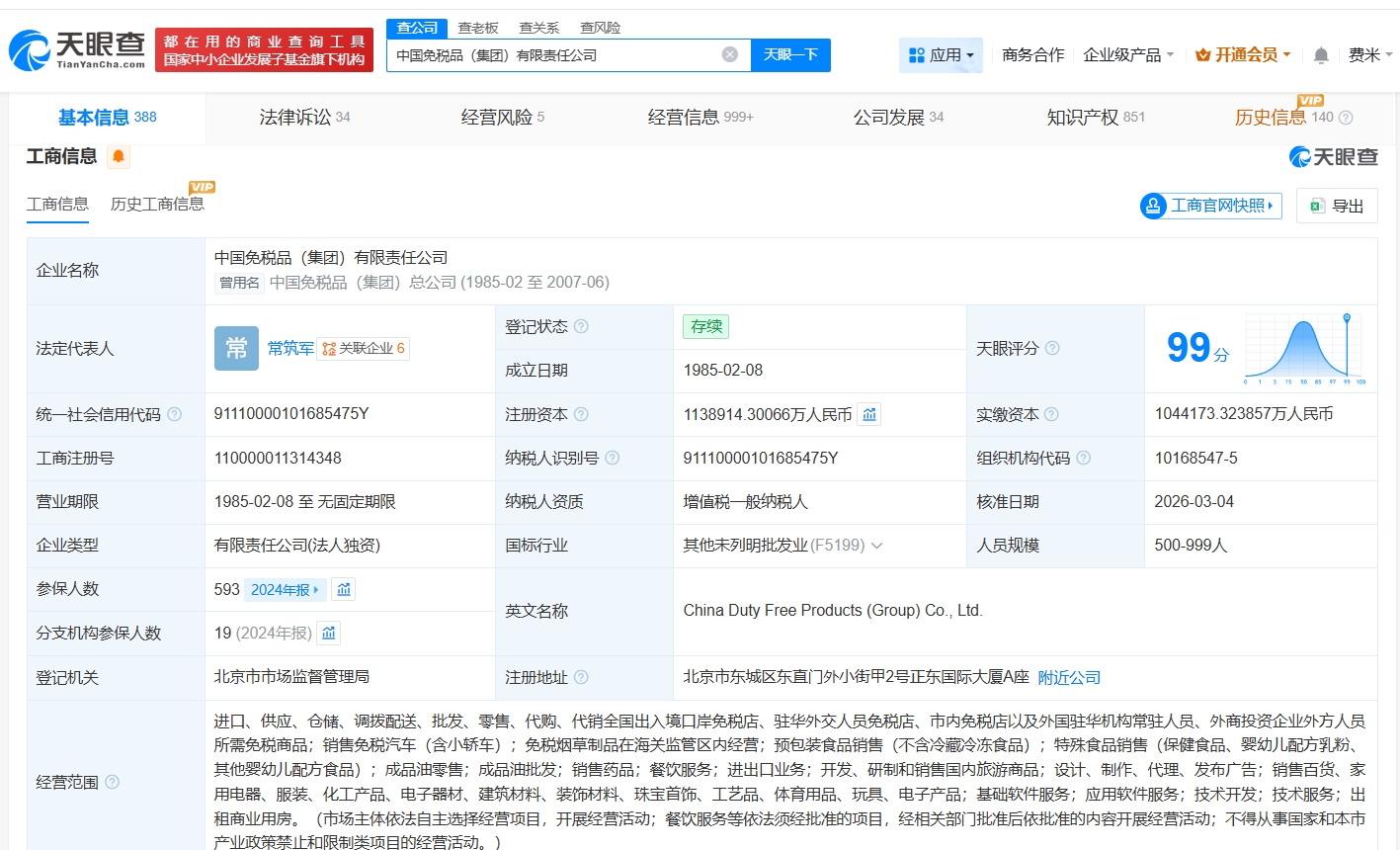Viewport: 1400px width, 850px height.
Task: Click help icon next to 天眼评分
Action: coord(1052,348)
